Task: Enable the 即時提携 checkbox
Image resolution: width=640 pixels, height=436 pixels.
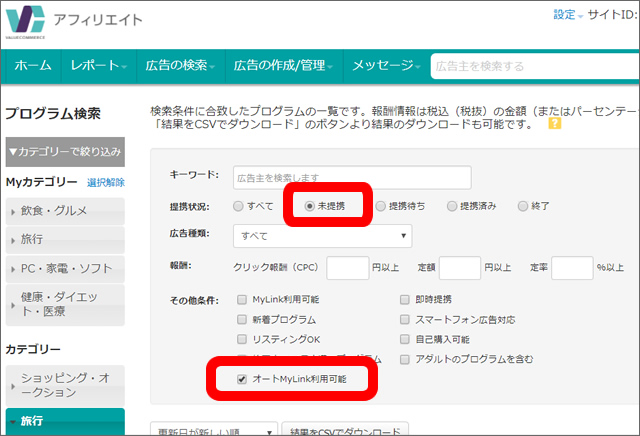Action: (405, 300)
